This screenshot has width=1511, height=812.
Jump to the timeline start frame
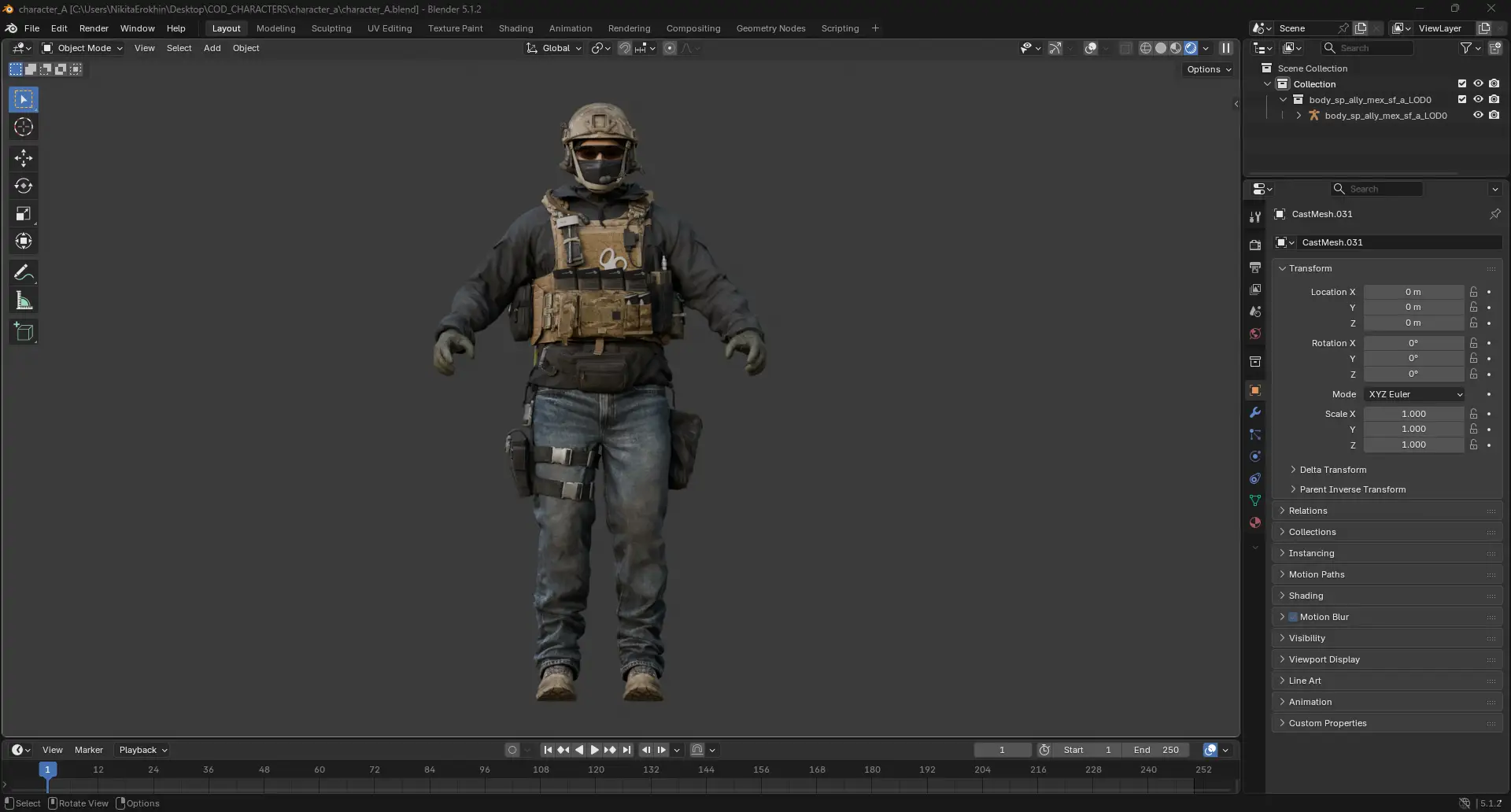coord(548,750)
